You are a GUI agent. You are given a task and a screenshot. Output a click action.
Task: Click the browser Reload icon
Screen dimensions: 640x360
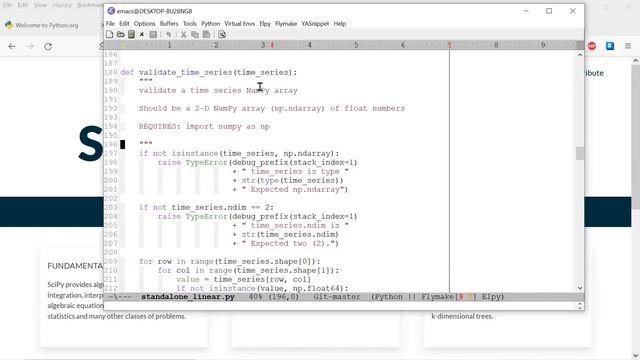coord(48,47)
